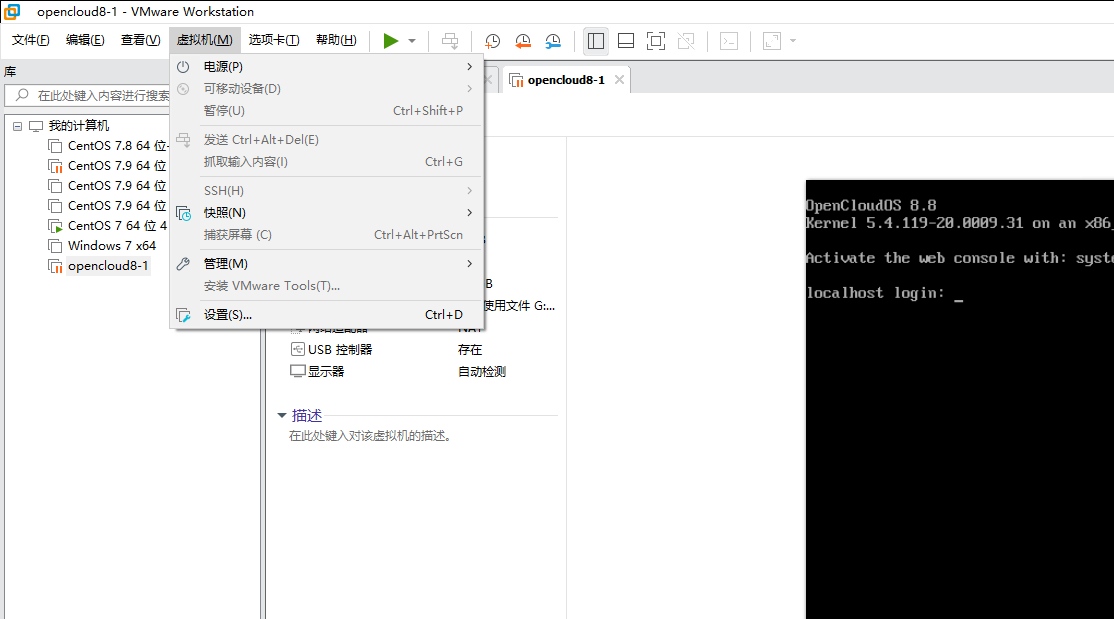Image resolution: width=1114 pixels, height=619 pixels.
Task: Expand the 电源(P) submenu
Action: [327, 66]
